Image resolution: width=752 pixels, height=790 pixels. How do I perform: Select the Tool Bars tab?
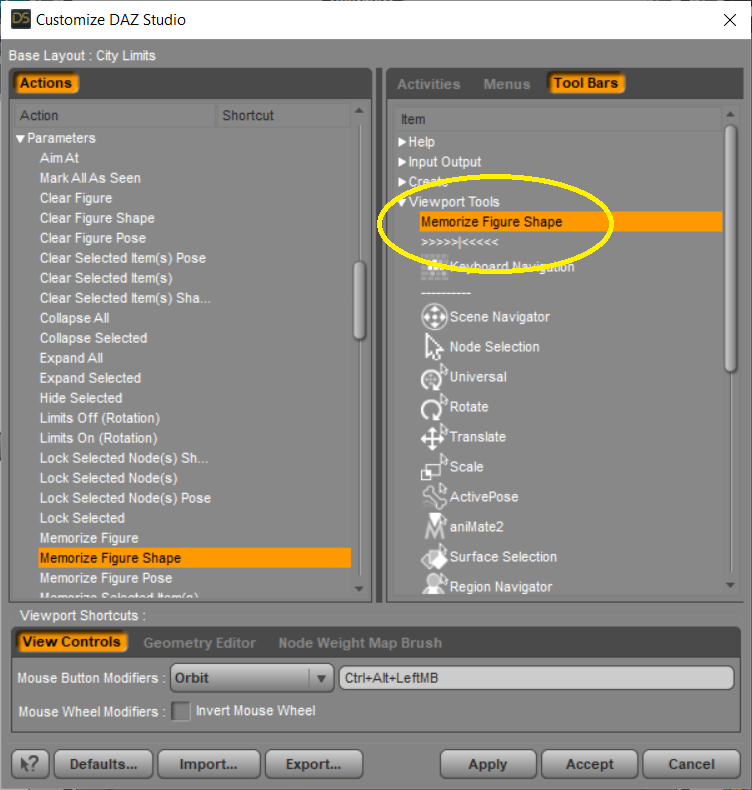586,83
